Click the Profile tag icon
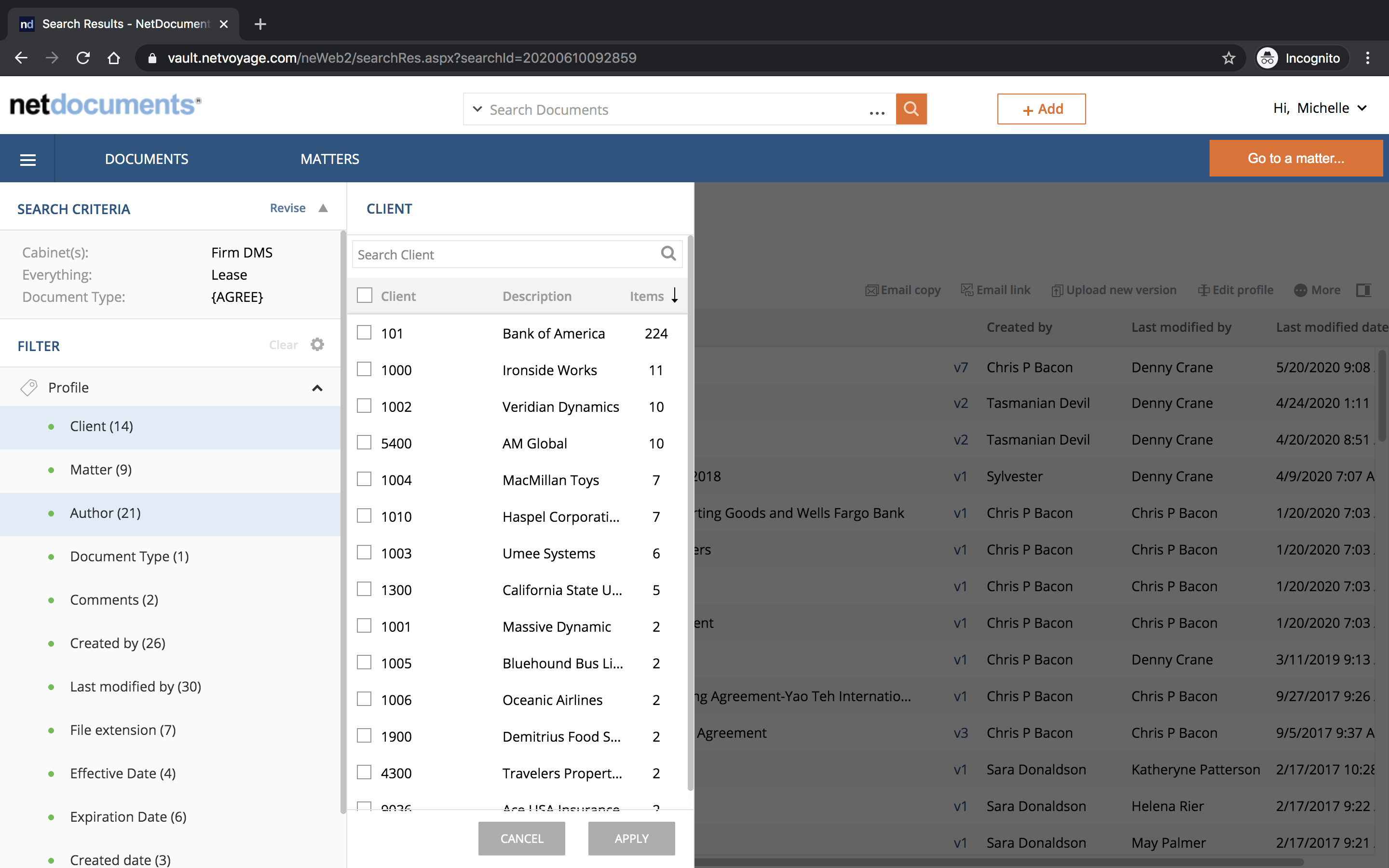Screen dimensions: 1389x868 [x=29, y=388]
